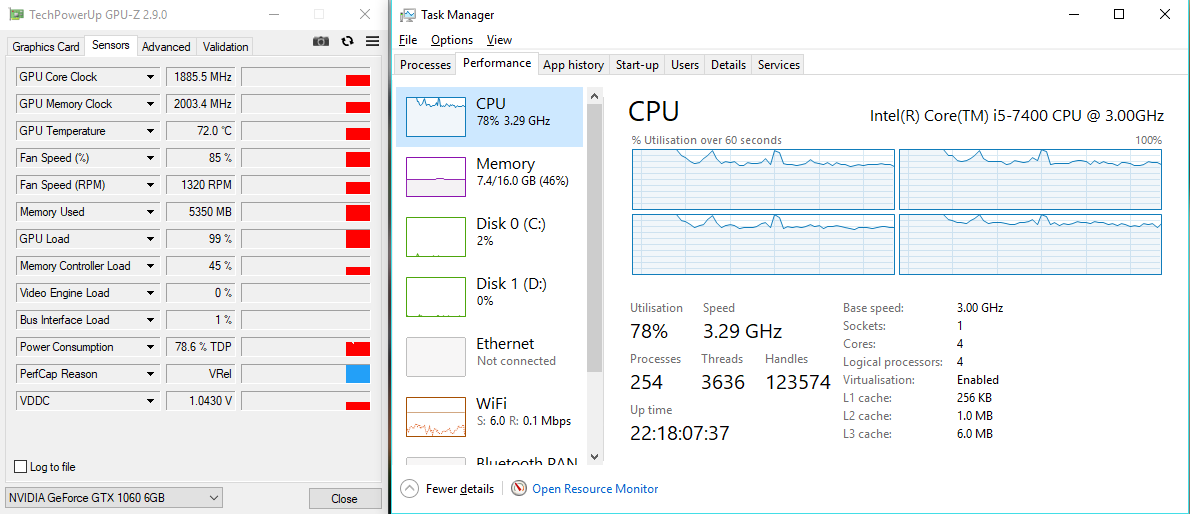Click the GPU-Z refresh icon
This screenshot has height=516, width=1190.
(x=347, y=41)
